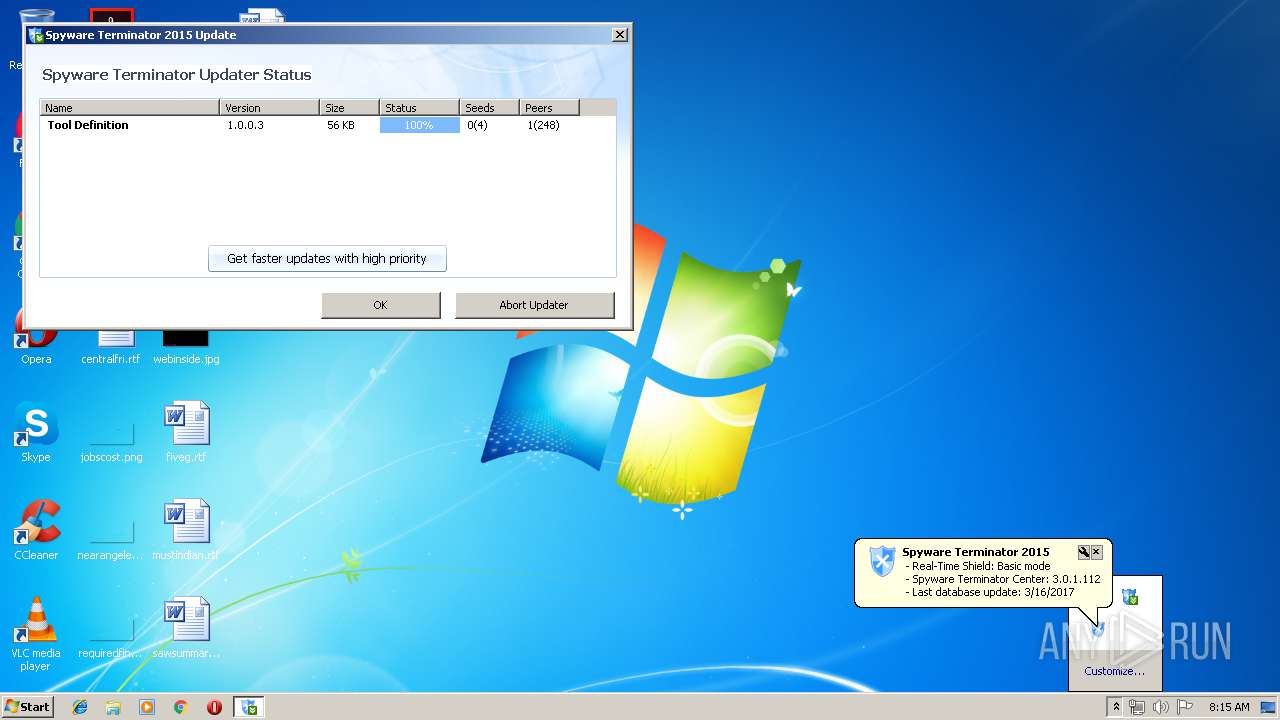Screen dimensions: 1280x720
Task: Click the 1(248) peers value
Action: (x=543, y=125)
